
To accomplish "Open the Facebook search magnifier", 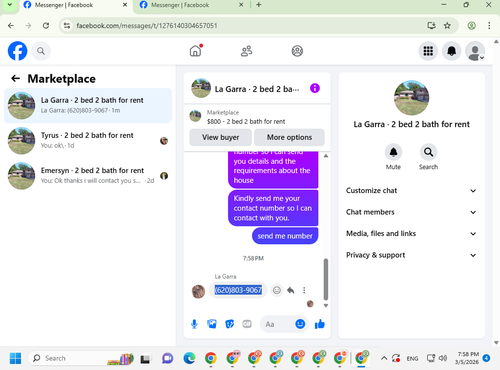I will pos(41,51).
